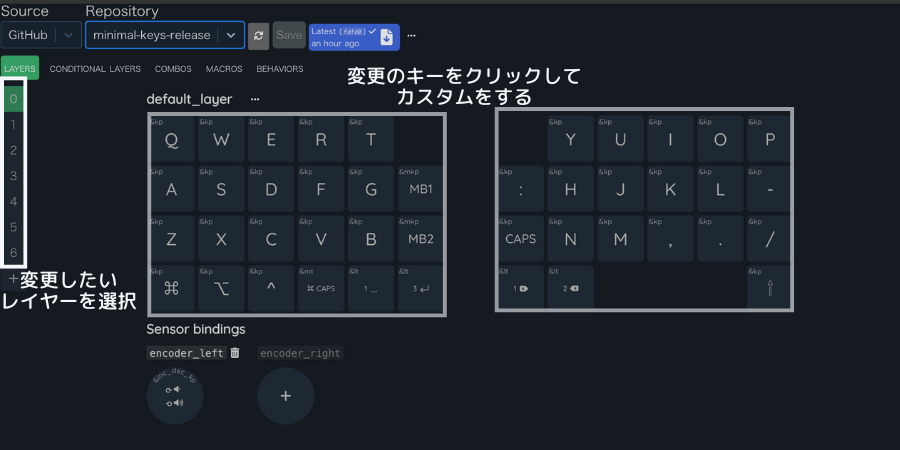Click the Shift arrow key on right half
Image resolution: width=900 pixels, height=450 pixels.
pos(770,288)
